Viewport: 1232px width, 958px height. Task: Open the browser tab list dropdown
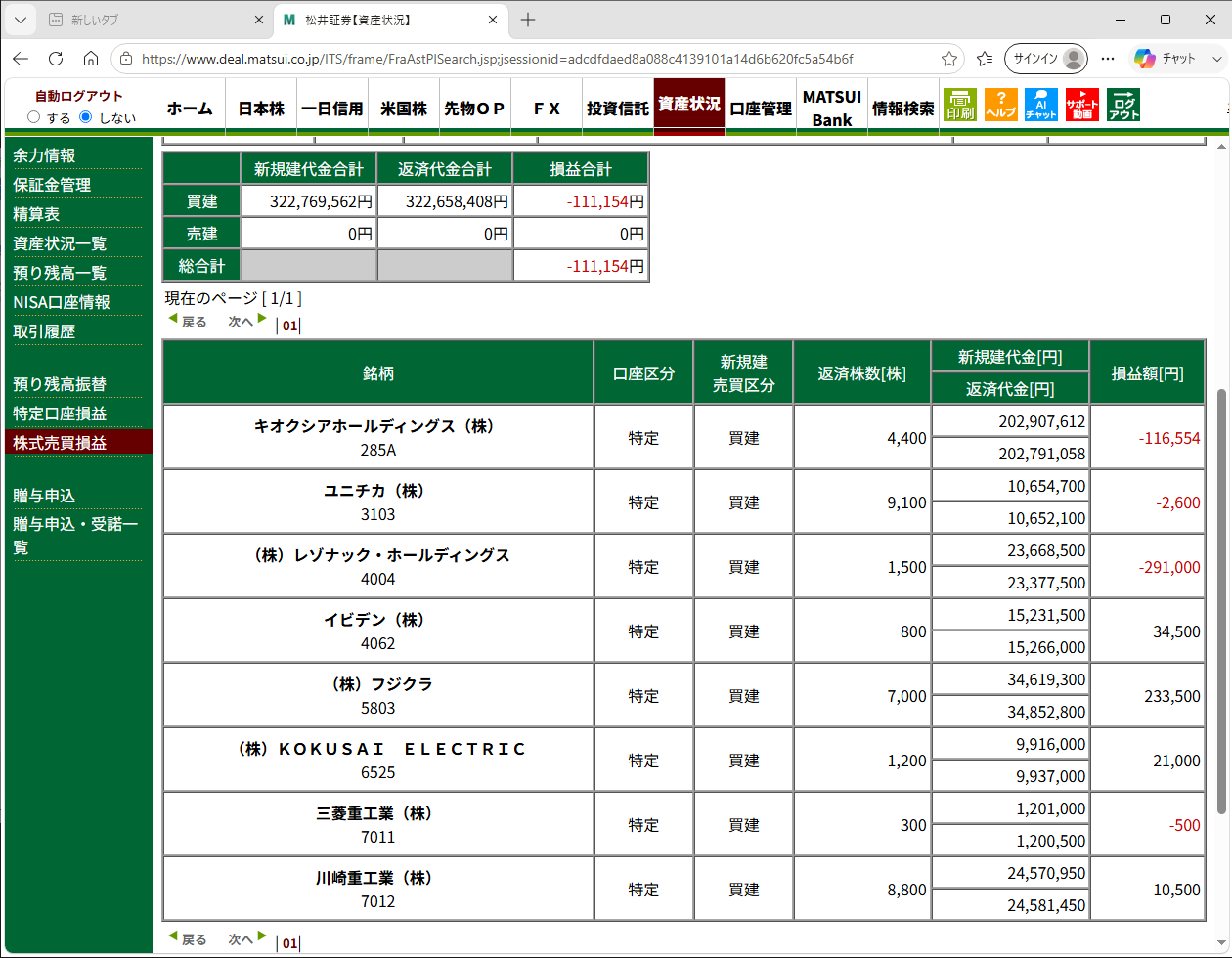[21, 20]
